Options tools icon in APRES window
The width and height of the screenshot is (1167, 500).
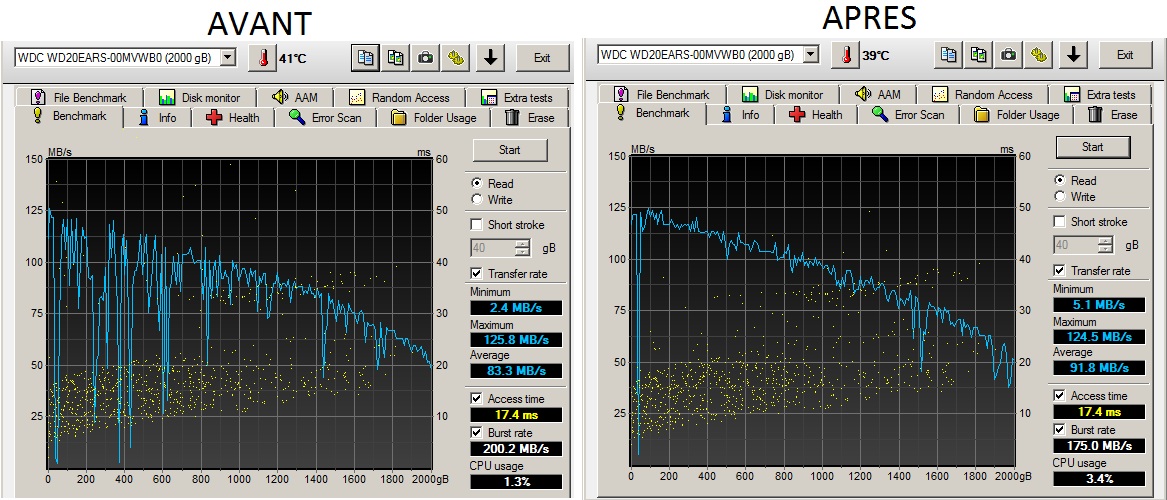pyautogui.click(x=1040, y=54)
